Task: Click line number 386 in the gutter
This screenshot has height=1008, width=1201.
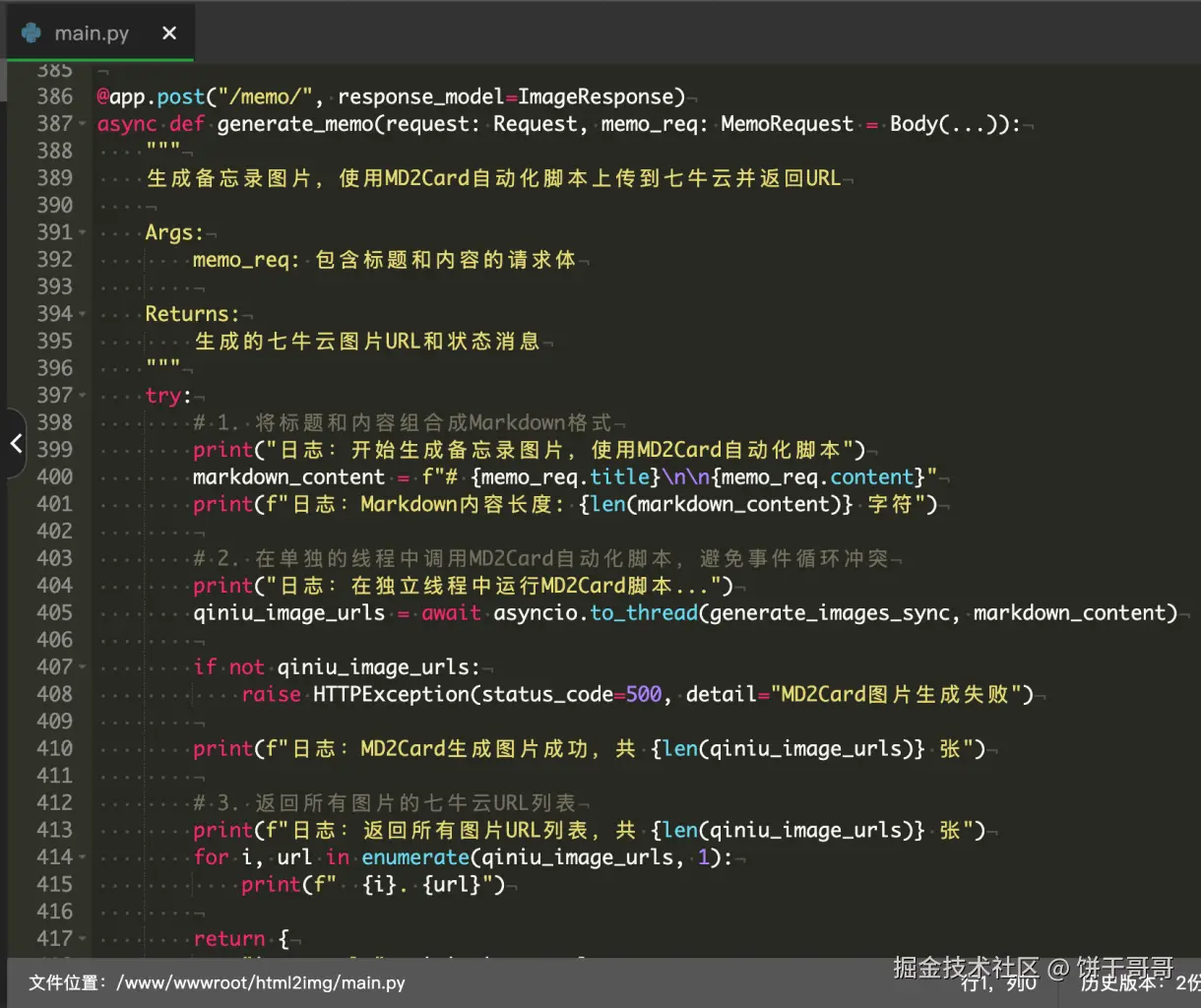Action: click(55, 96)
